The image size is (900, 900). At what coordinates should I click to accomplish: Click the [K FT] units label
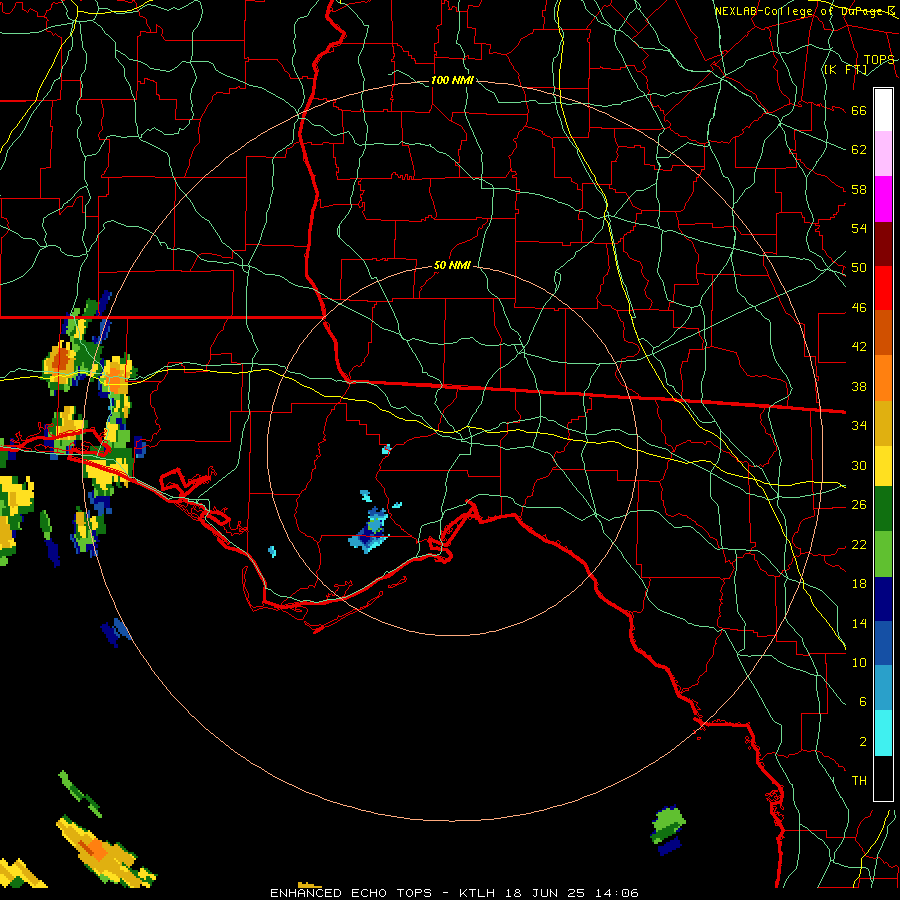pyautogui.click(x=845, y=69)
